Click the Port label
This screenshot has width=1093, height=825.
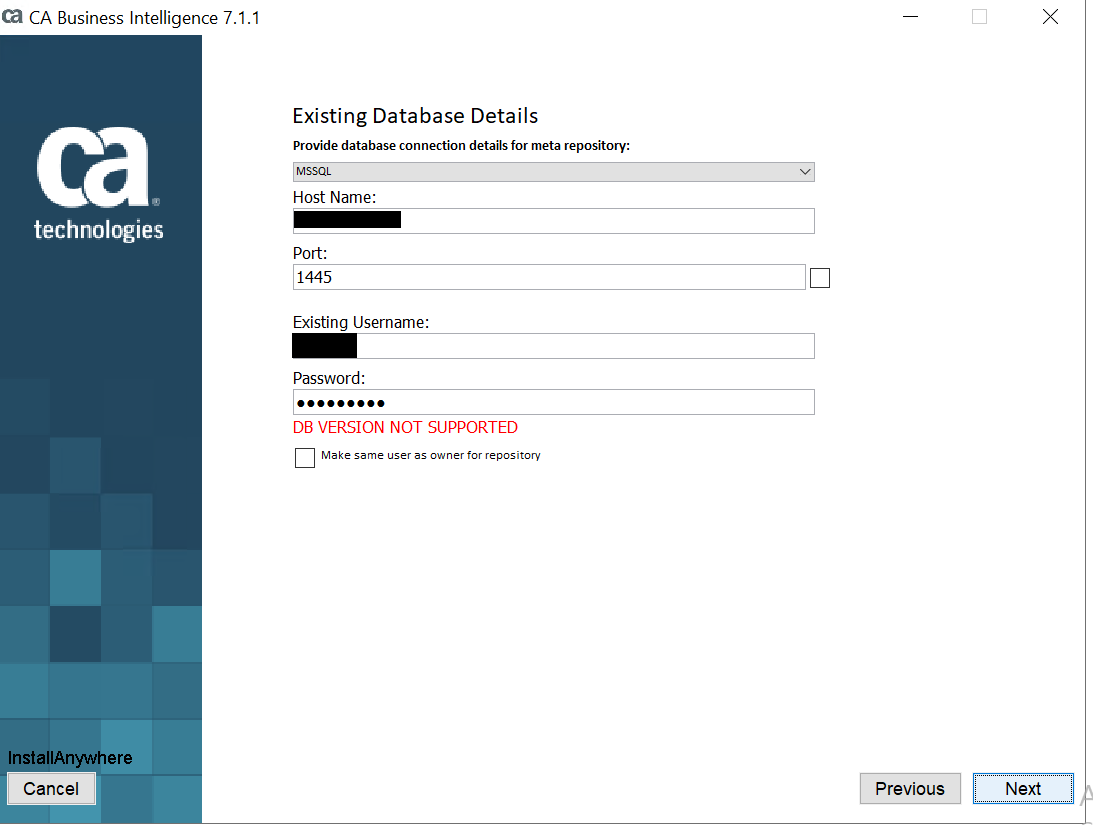(x=310, y=253)
